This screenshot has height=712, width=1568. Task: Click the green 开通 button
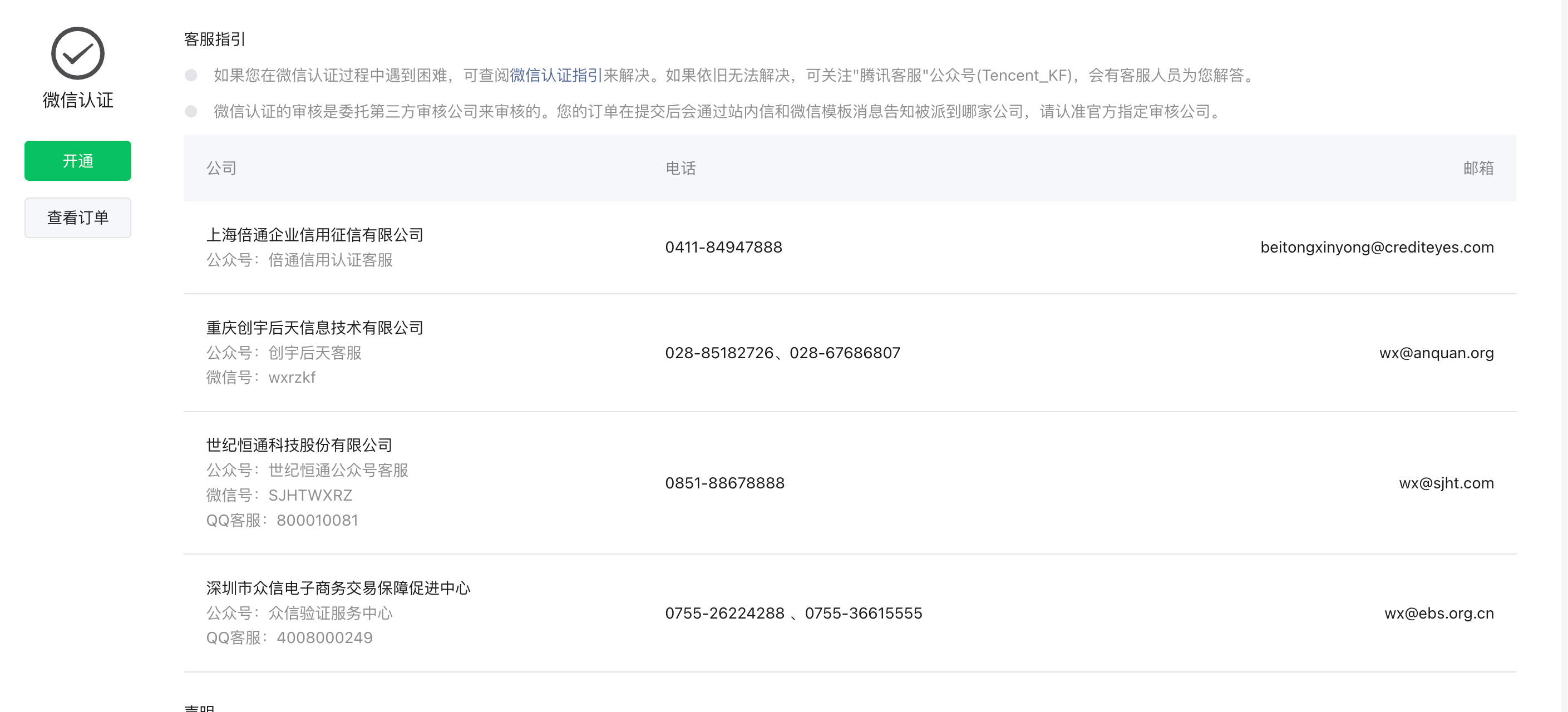(78, 161)
